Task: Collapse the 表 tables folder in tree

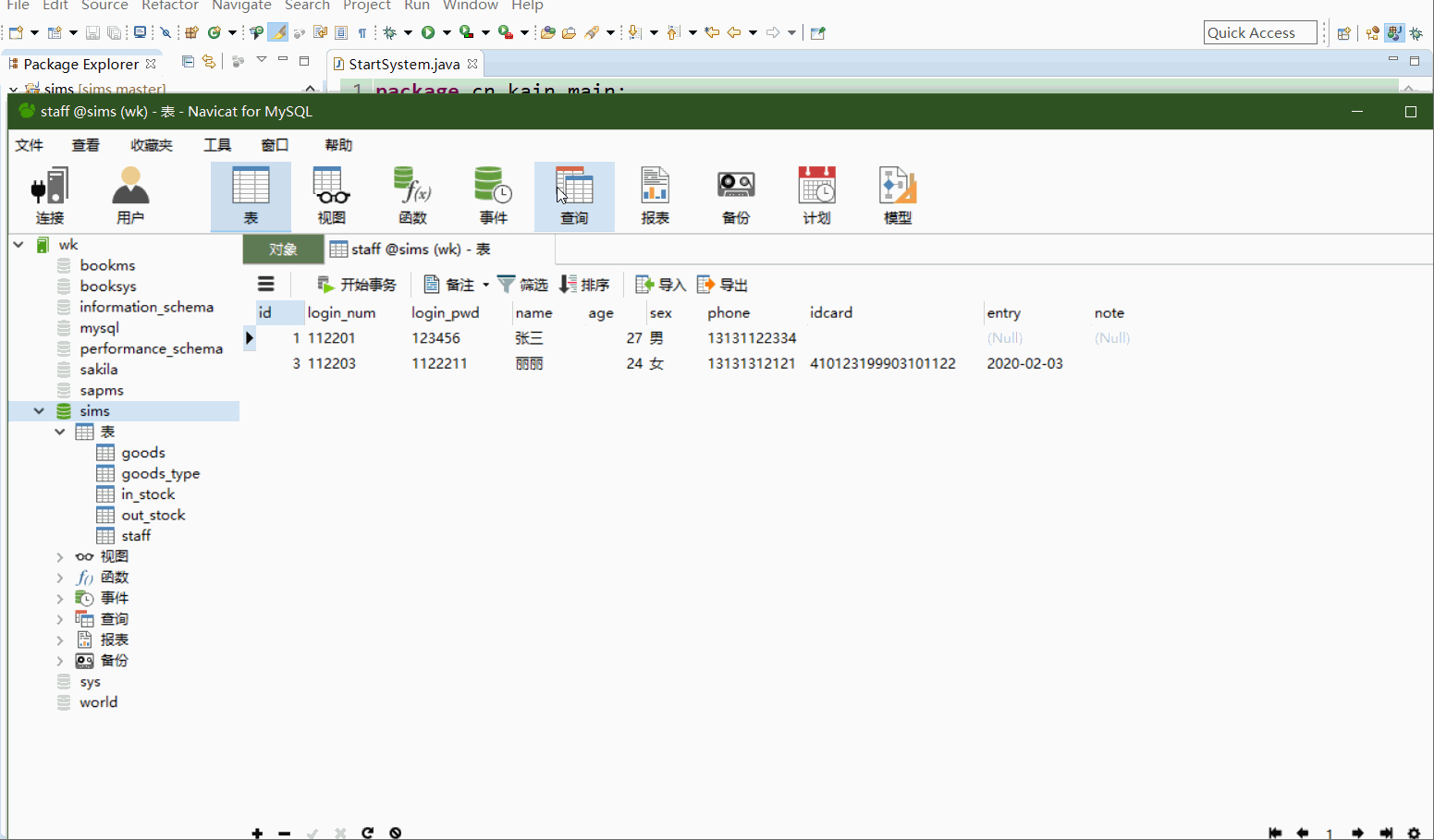Action: 60,432
